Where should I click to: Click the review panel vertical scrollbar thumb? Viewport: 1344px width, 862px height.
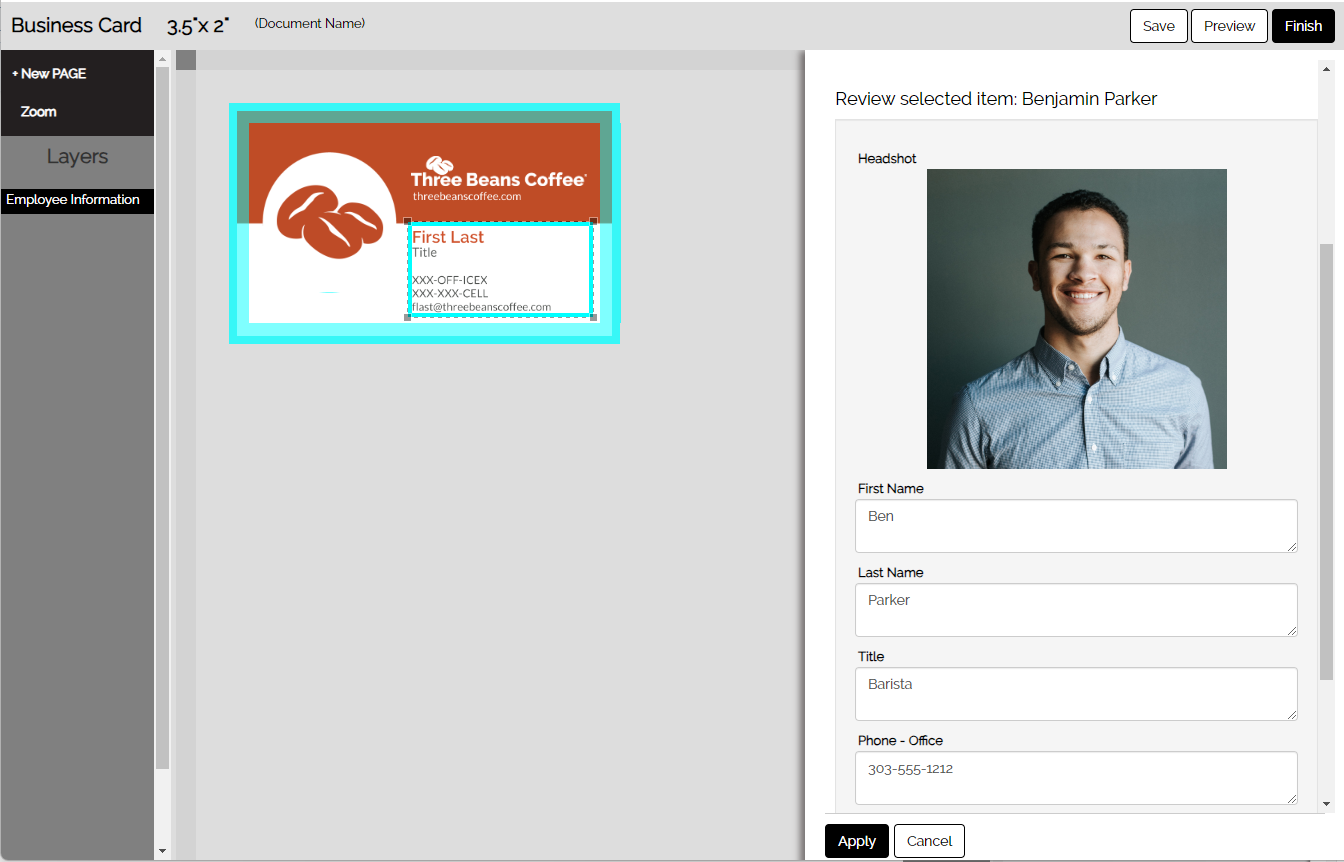1327,460
